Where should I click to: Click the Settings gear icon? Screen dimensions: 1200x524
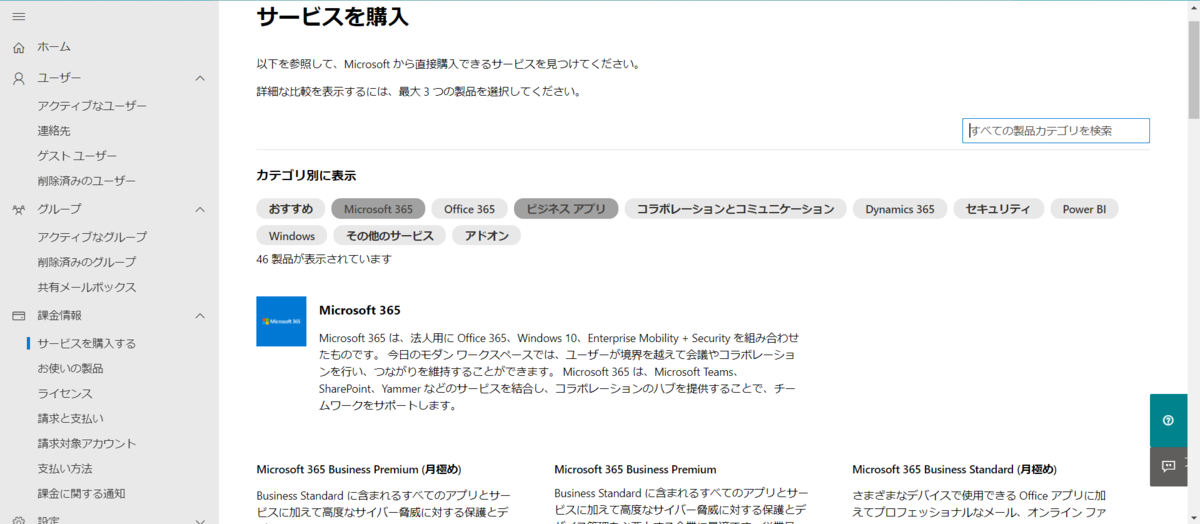pos(18,520)
